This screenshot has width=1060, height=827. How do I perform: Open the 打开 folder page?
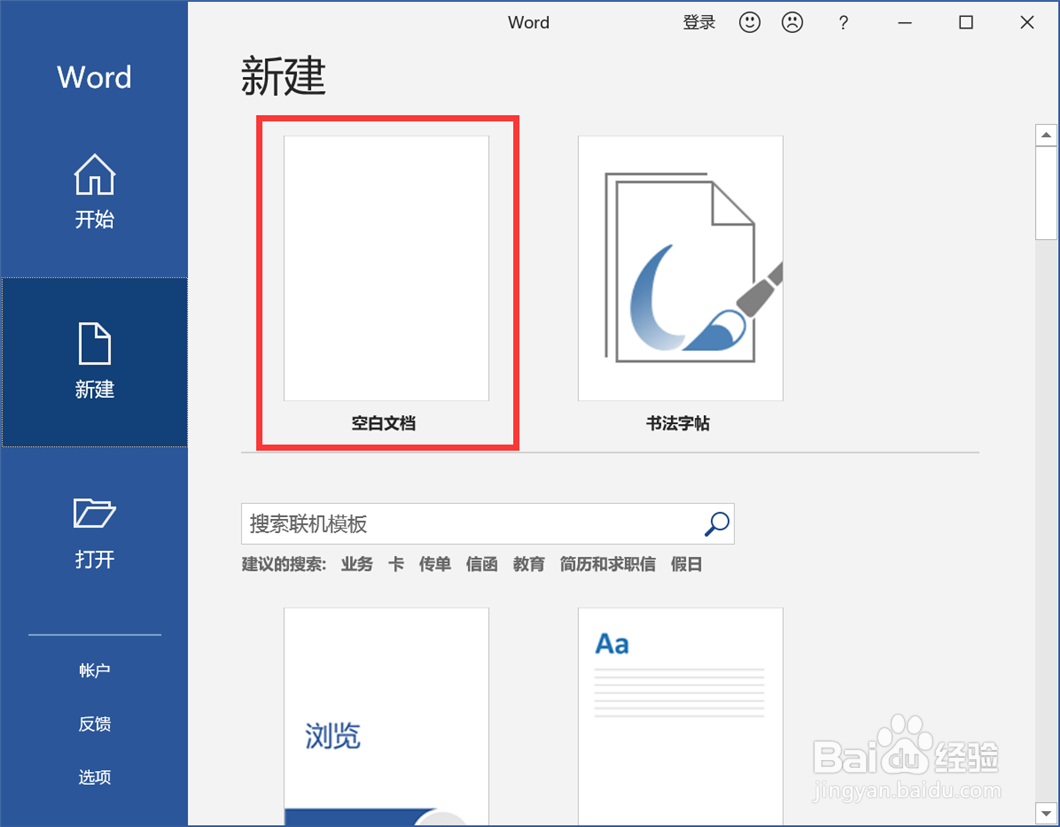point(95,533)
